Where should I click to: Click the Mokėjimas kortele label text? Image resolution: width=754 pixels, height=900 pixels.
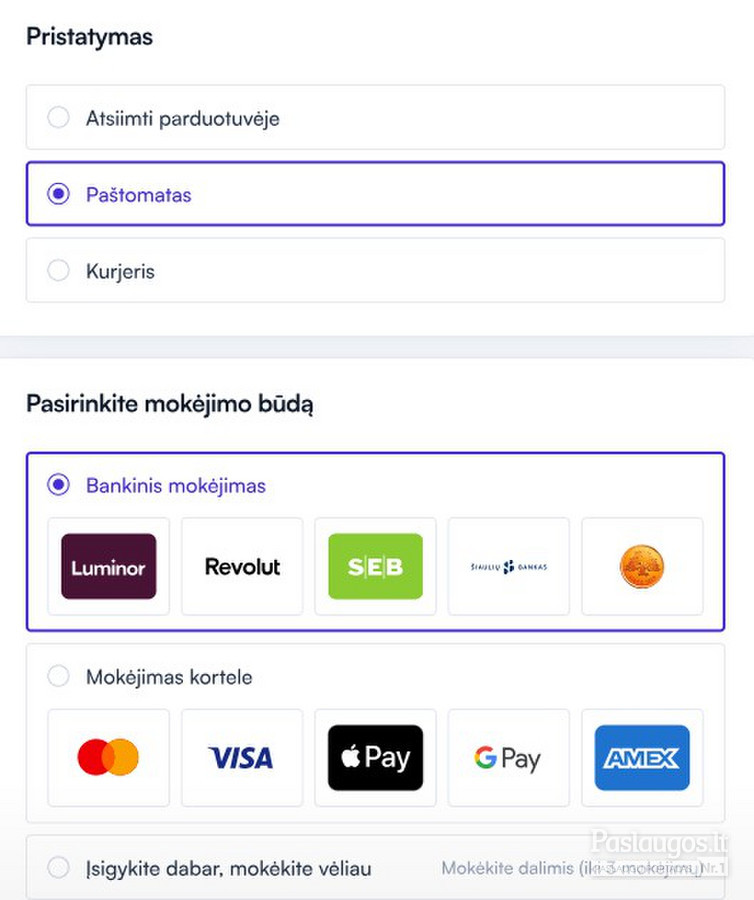pyautogui.click(x=169, y=677)
